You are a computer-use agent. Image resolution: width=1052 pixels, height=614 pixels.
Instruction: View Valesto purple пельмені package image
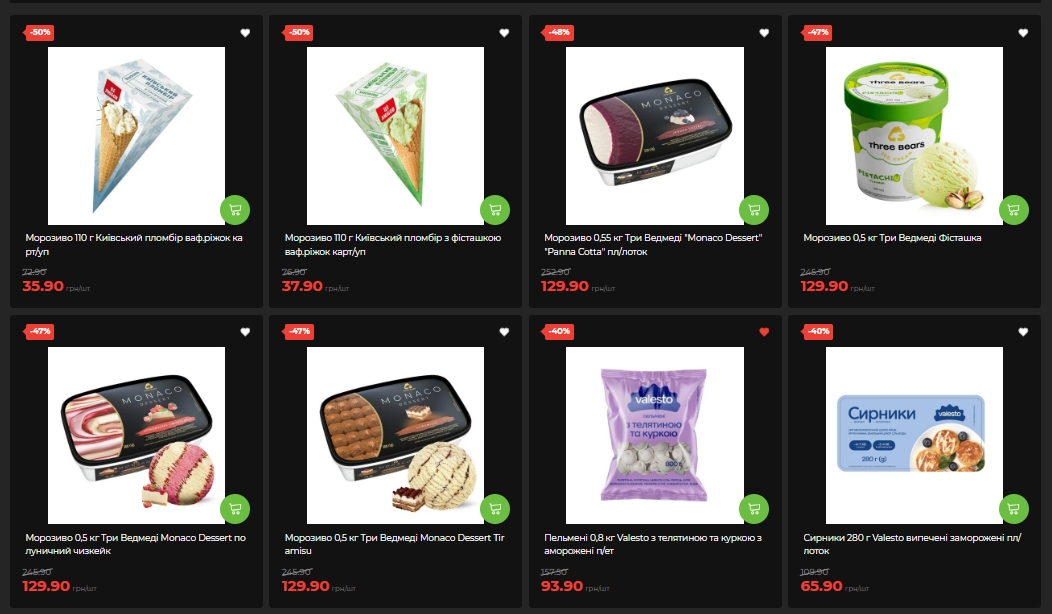click(655, 435)
